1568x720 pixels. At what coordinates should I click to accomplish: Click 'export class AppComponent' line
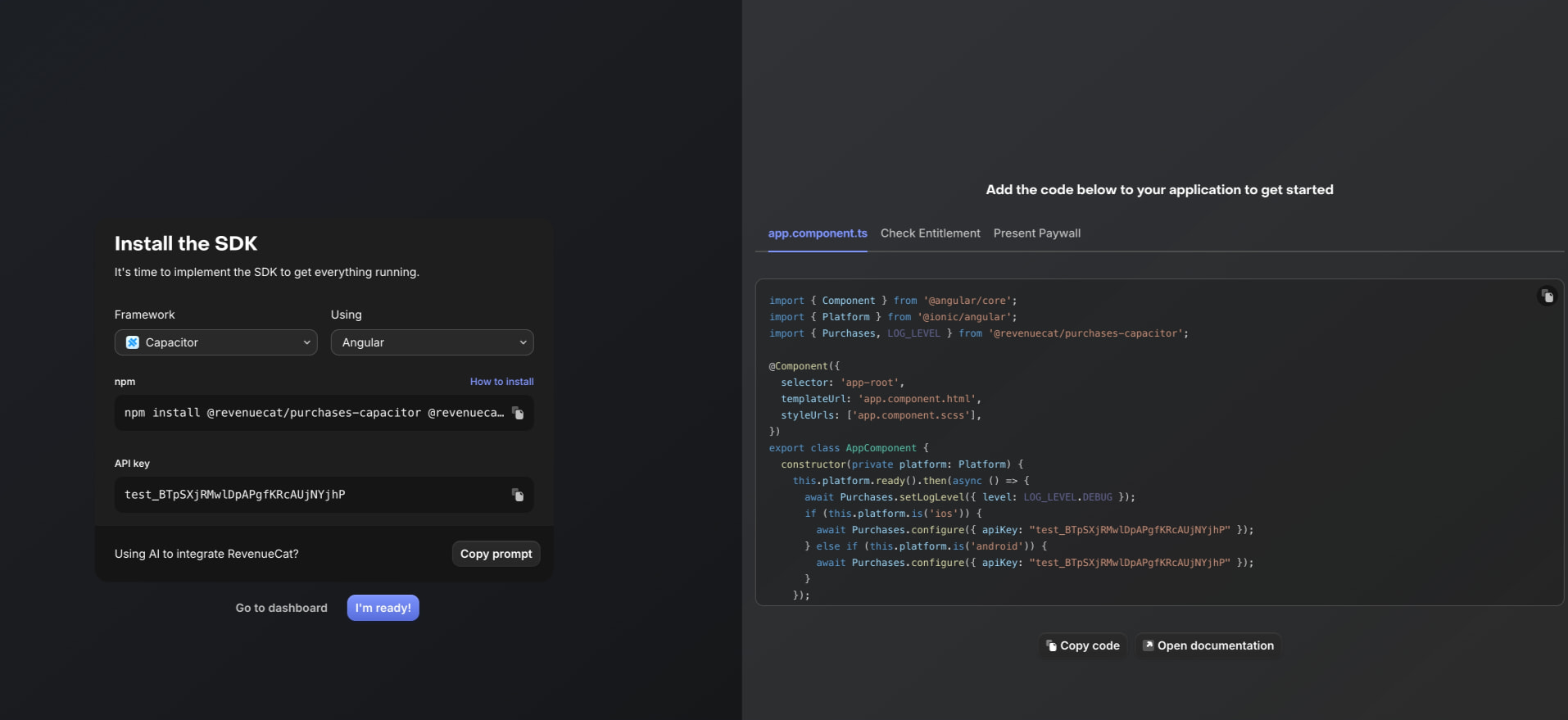coord(849,448)
